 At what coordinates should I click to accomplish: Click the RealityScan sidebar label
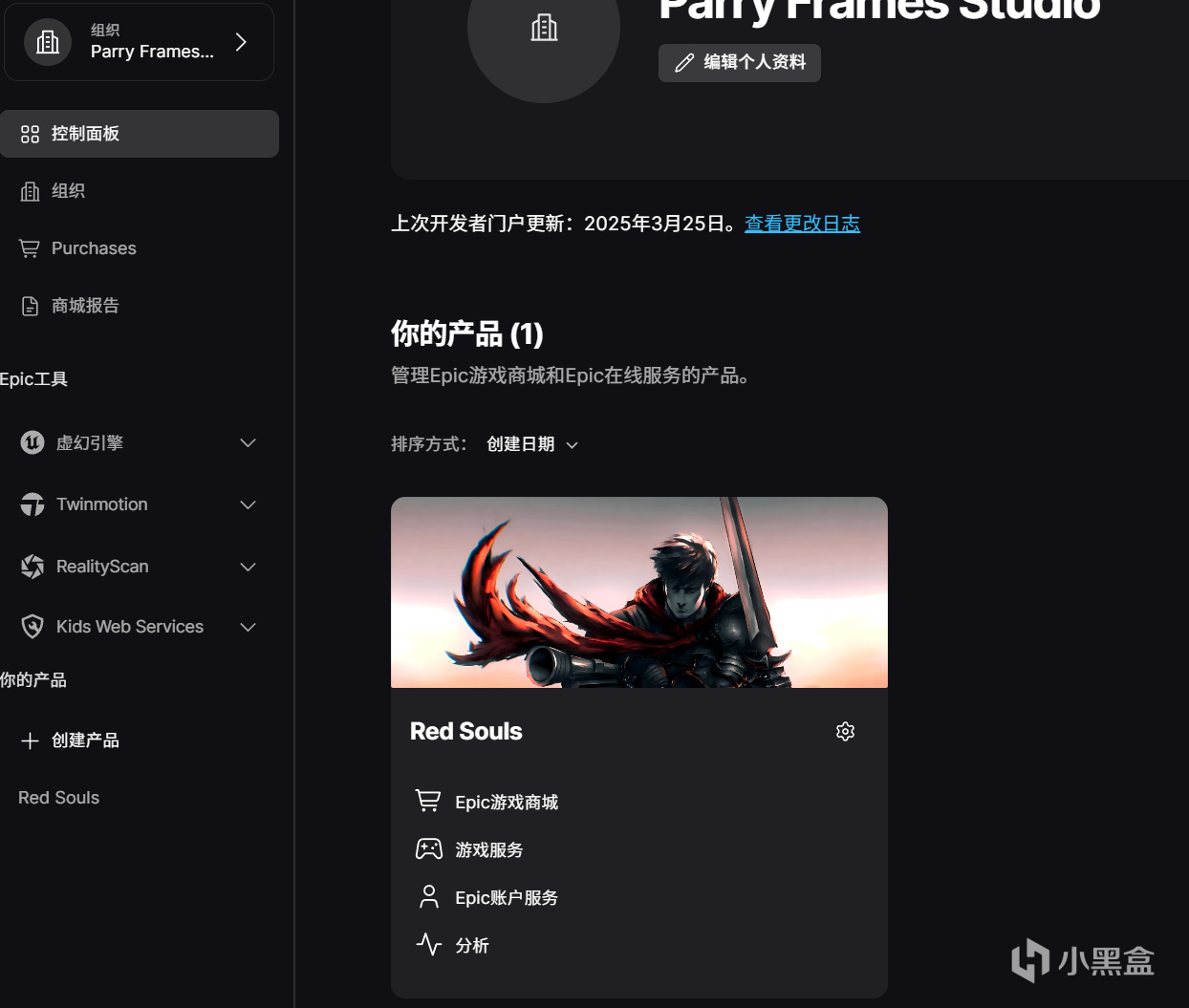pyautogui.click(x=102, y=567)
